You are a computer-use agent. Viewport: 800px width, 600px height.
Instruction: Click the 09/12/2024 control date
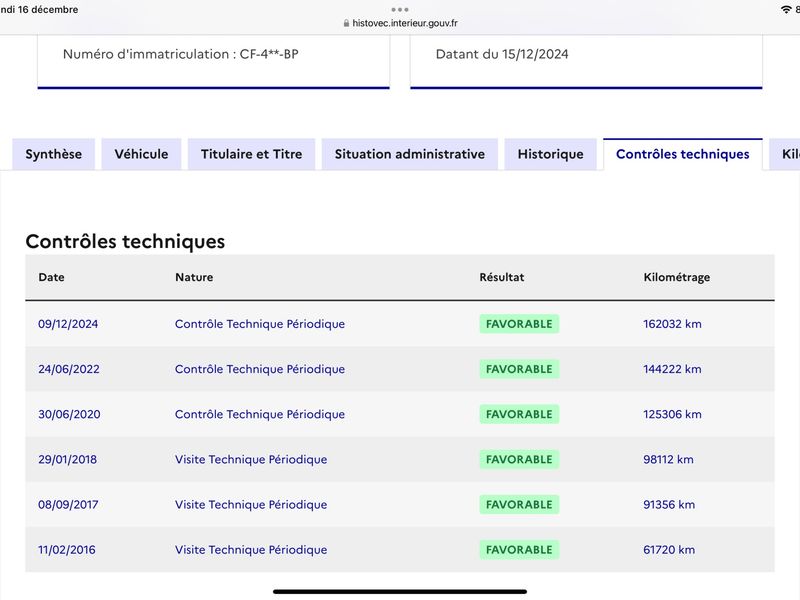[68, 324]
